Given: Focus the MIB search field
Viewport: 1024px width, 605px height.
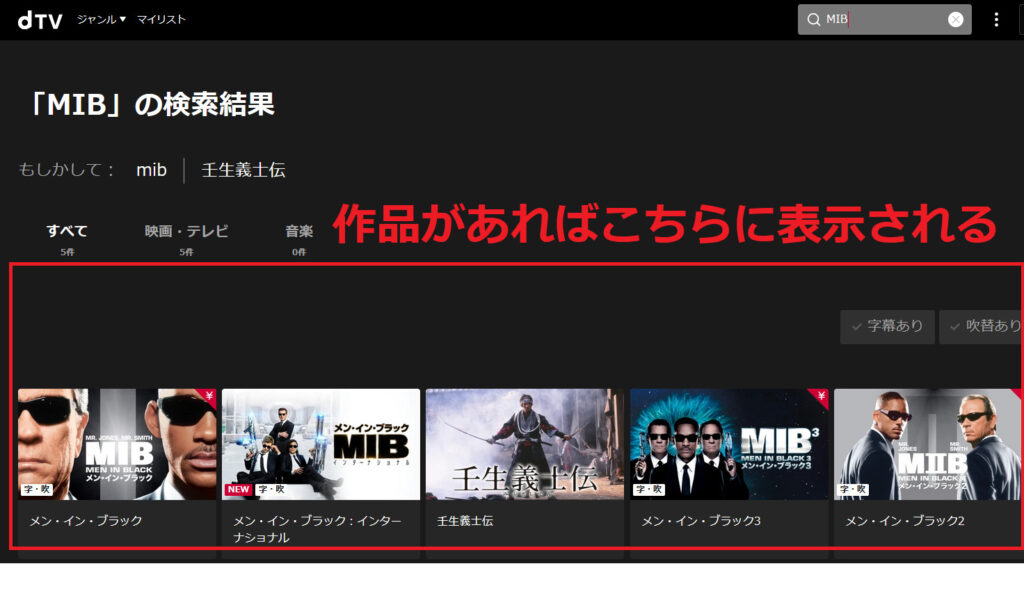Looking at the screenshot, I should [x=884, y=20].
